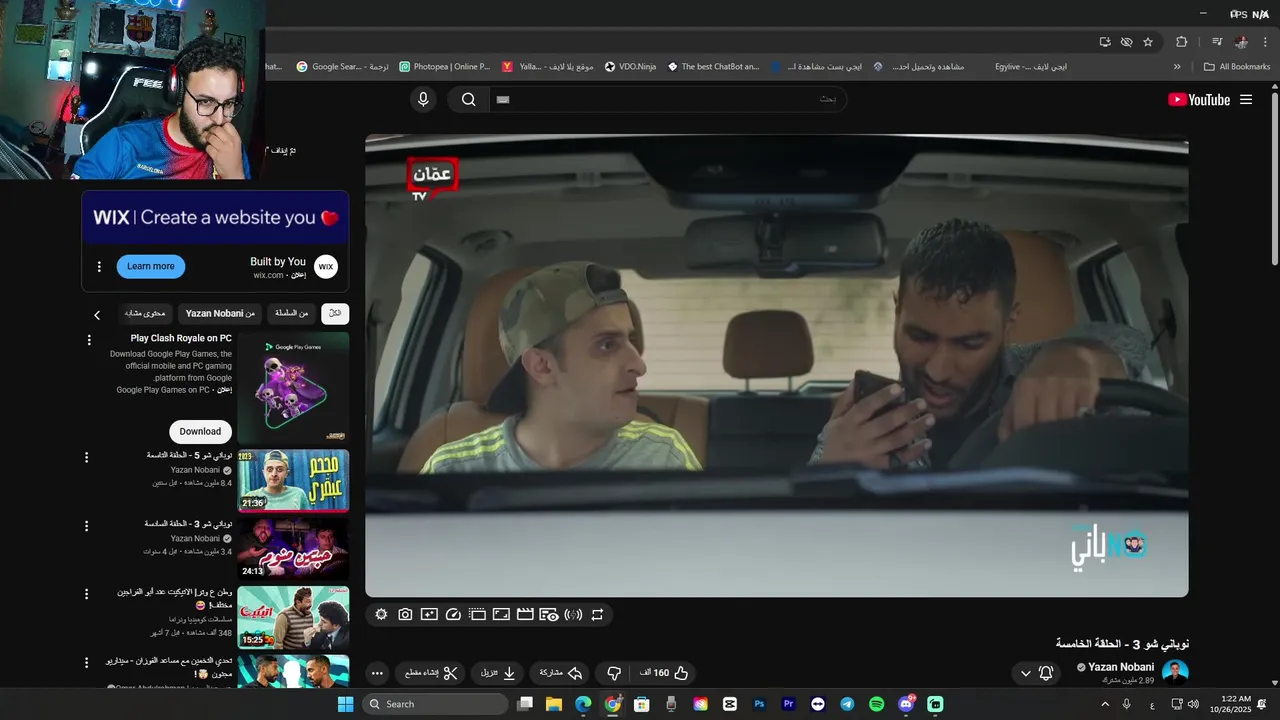Viewport: 1280px width, 720px height.
Task: Click the Clip scissors button
Action: click(430, 673)
